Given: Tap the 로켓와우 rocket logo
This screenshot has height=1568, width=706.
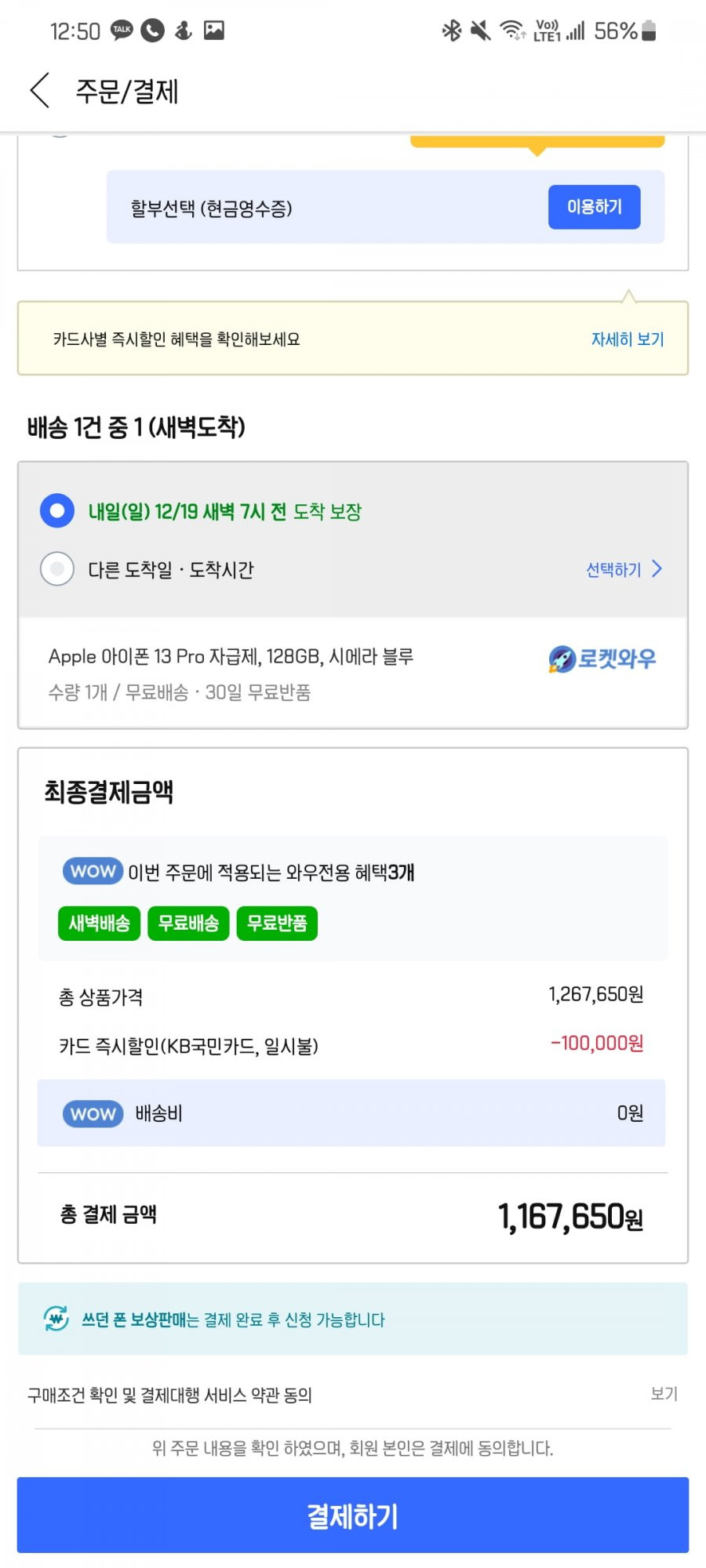Looking at the screenshot, I should pos(602,659).
